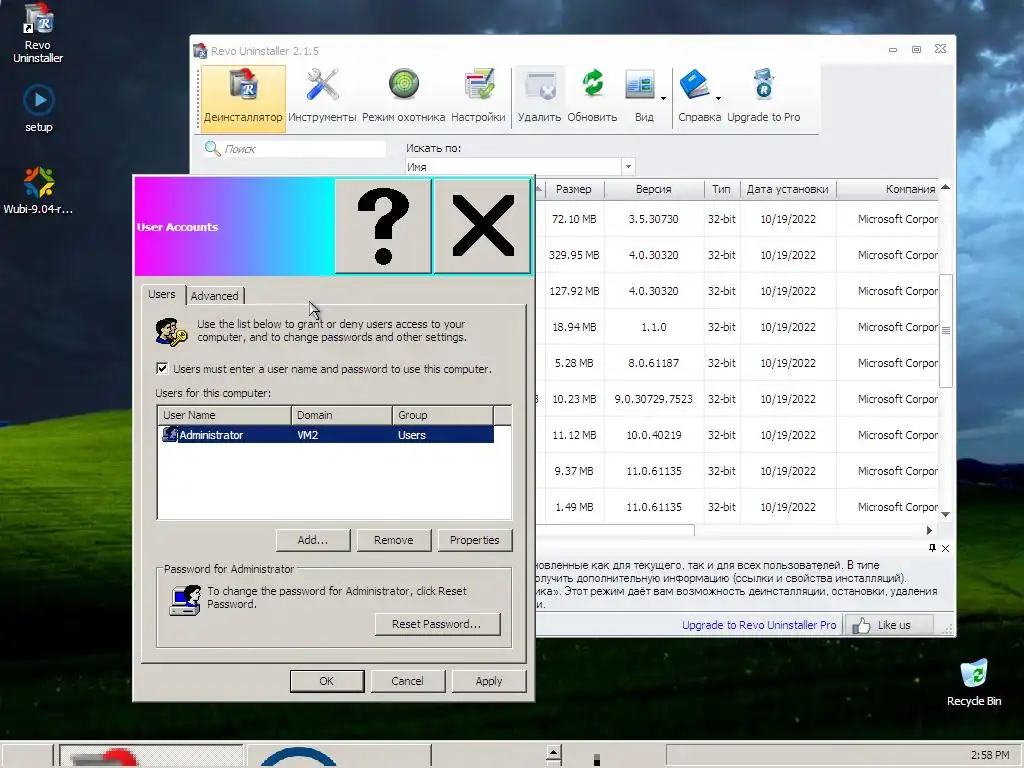The height and width of the screenshot is (768, 1024).
Task: Click Cancel in User Accounts dialog
Action: pyautogui.click(x=408, y=680)
